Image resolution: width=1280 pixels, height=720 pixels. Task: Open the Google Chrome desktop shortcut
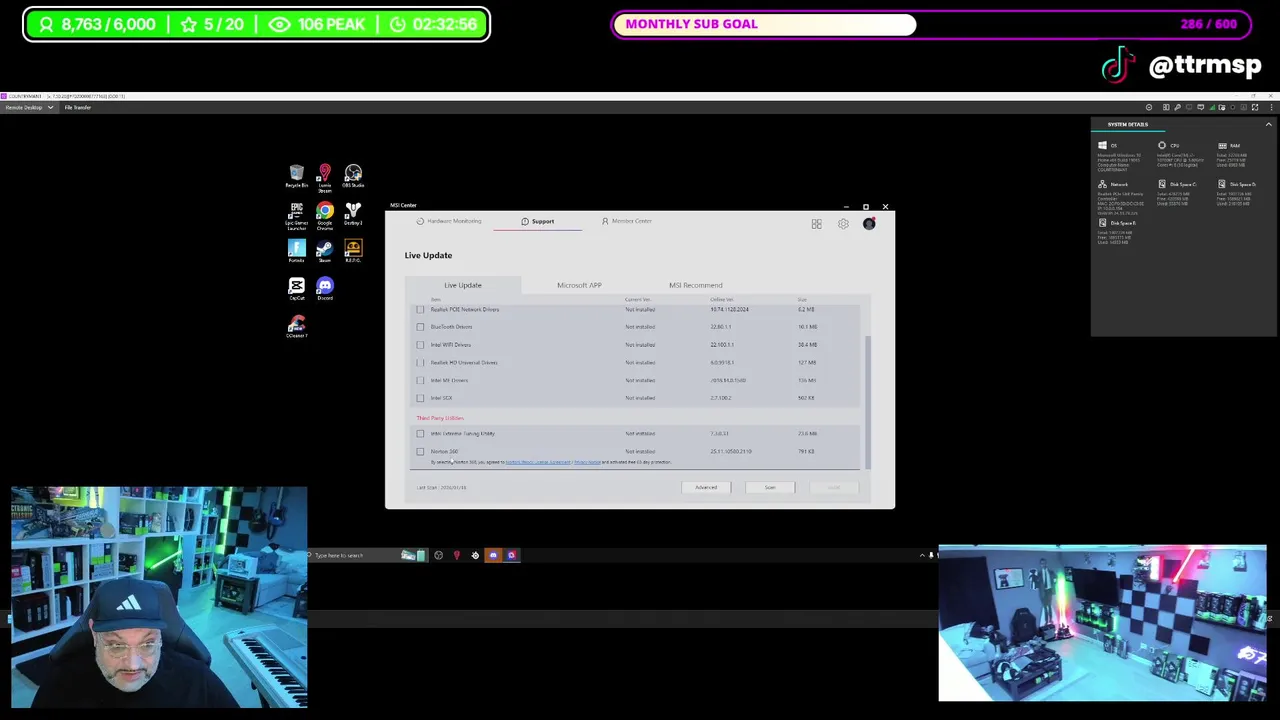coord(325,216)
